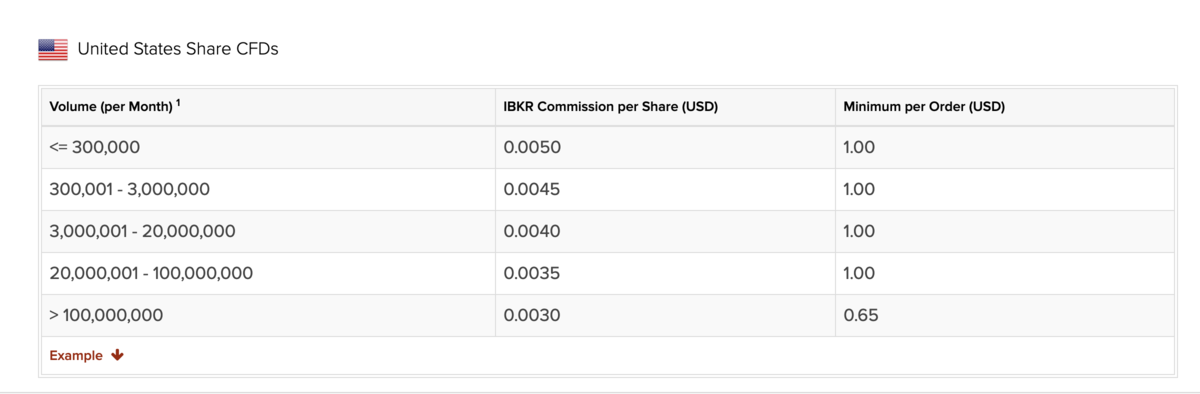Select the <= 300,000 volume tier cell
The image size is (1200, 394).
pyautogui.click(x=95, y=147)
